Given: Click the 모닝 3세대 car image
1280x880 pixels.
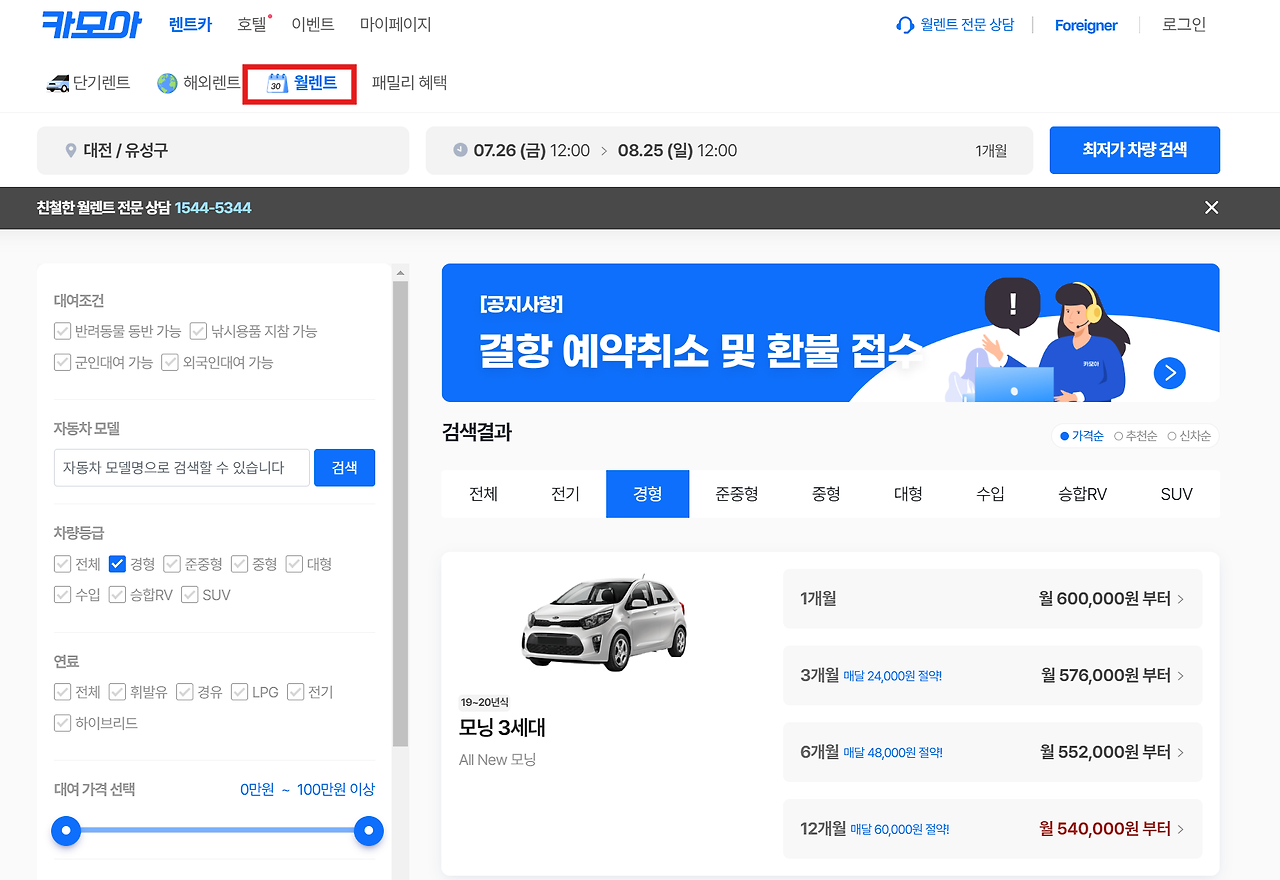Looking at the screenshot, I should click(x=604, y=622).
